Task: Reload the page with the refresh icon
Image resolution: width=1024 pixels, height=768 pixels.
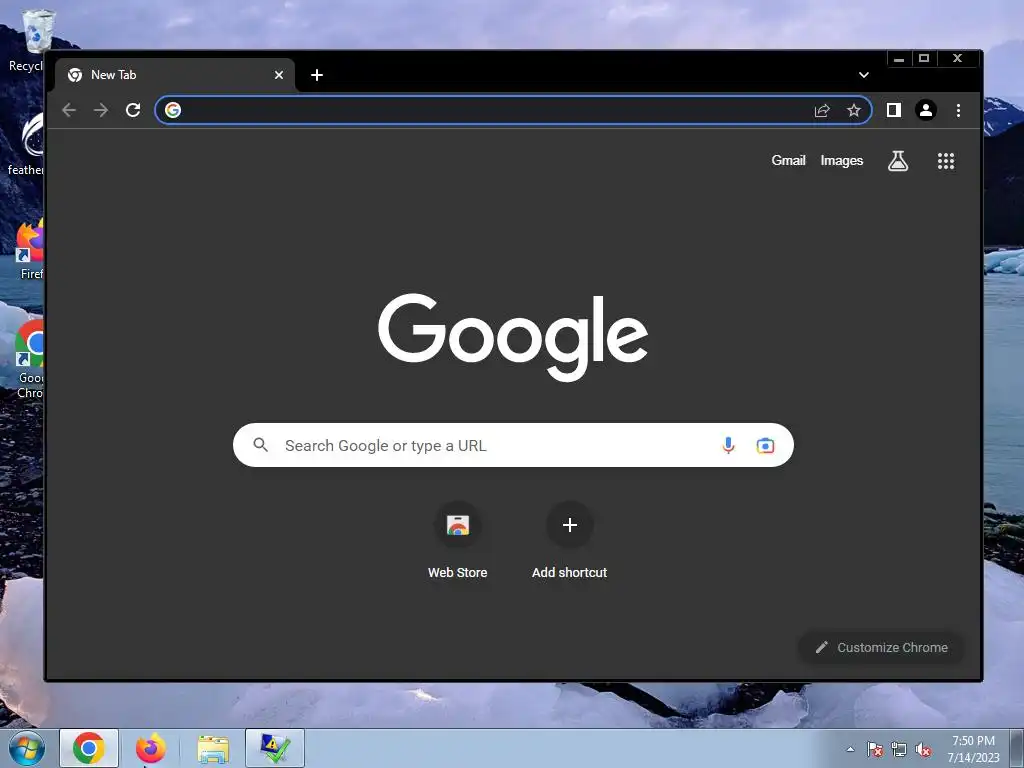Action: pyautogui.click(x=133, y=110)
